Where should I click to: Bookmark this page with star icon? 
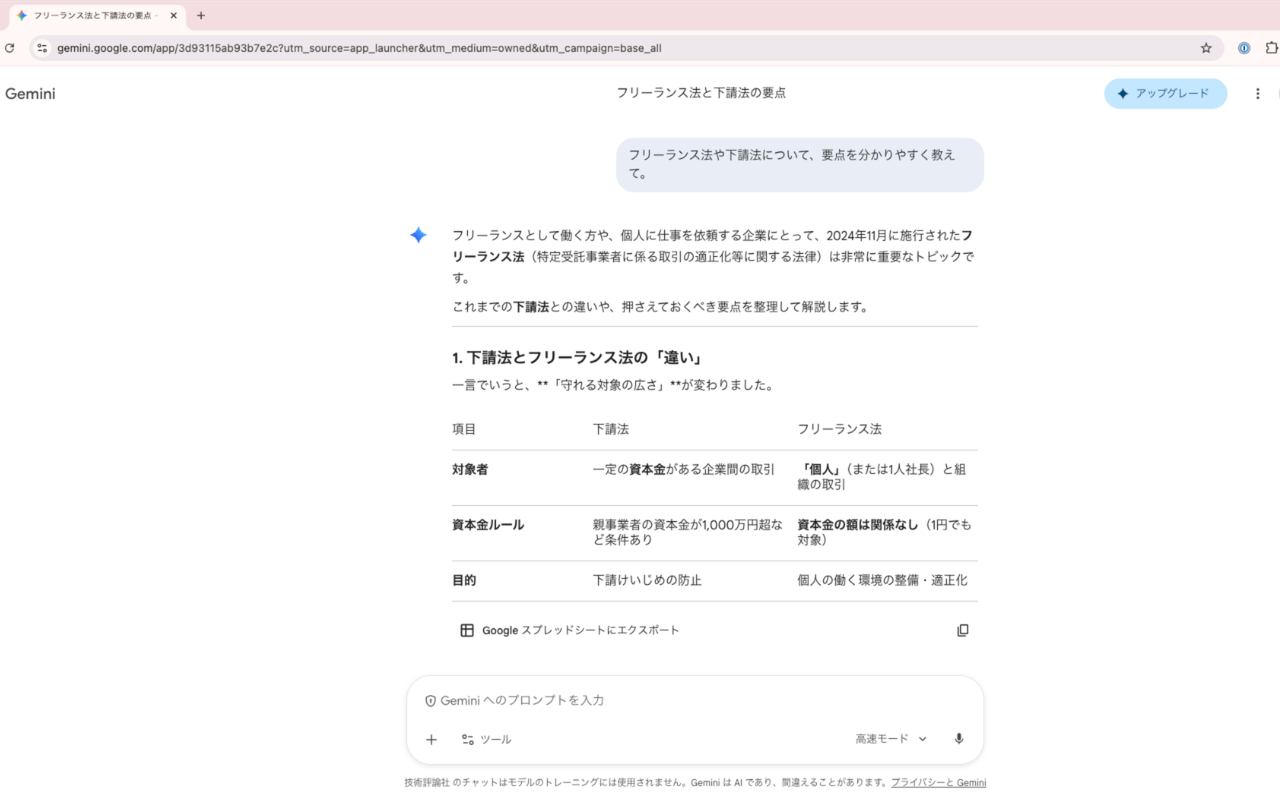point(1206,48)
